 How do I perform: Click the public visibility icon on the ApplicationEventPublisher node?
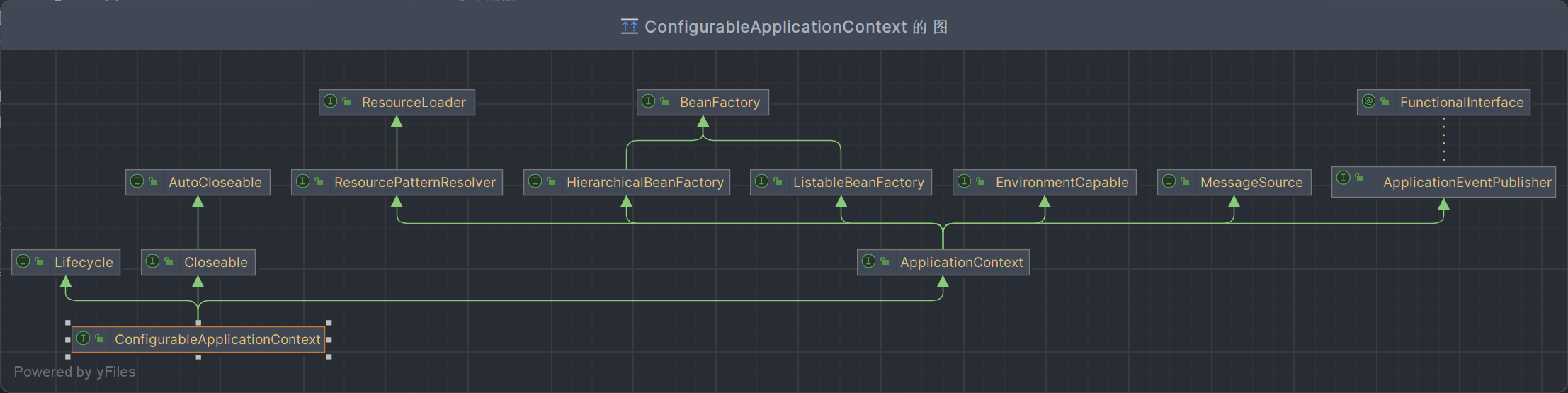pos(1359,178)
